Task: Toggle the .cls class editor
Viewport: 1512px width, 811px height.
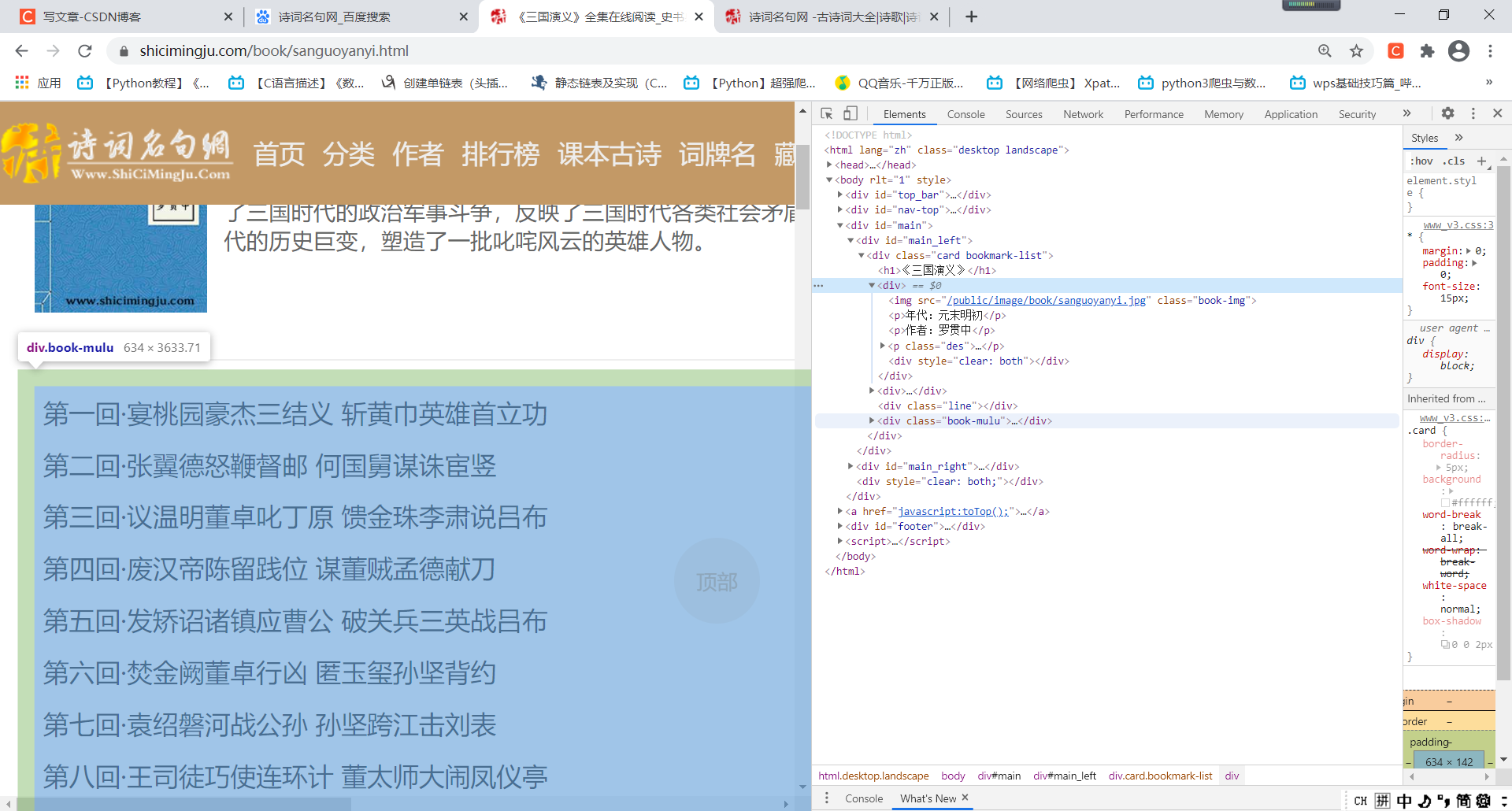Action: pos(1455,161)
